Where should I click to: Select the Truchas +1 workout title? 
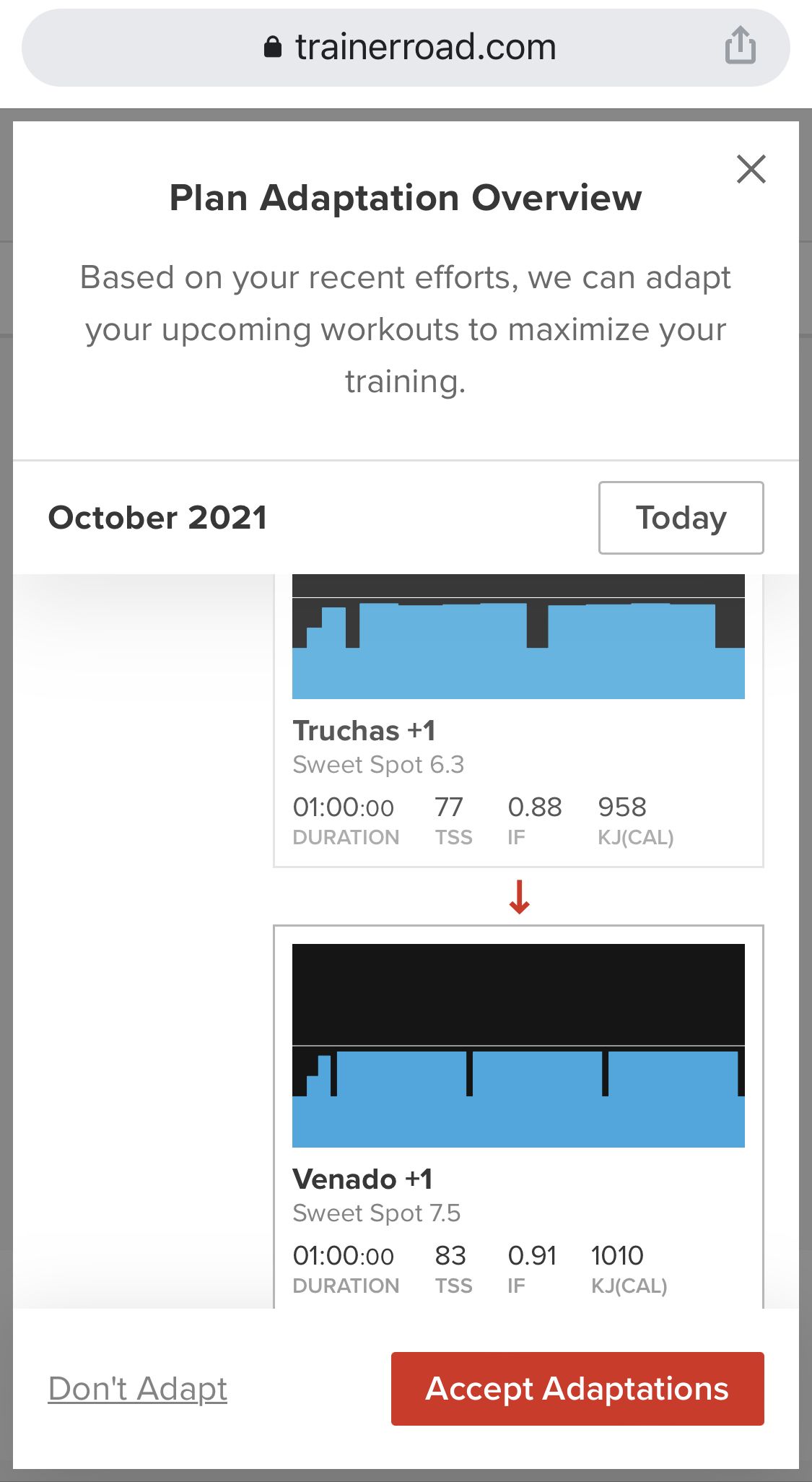click(364, 731)
